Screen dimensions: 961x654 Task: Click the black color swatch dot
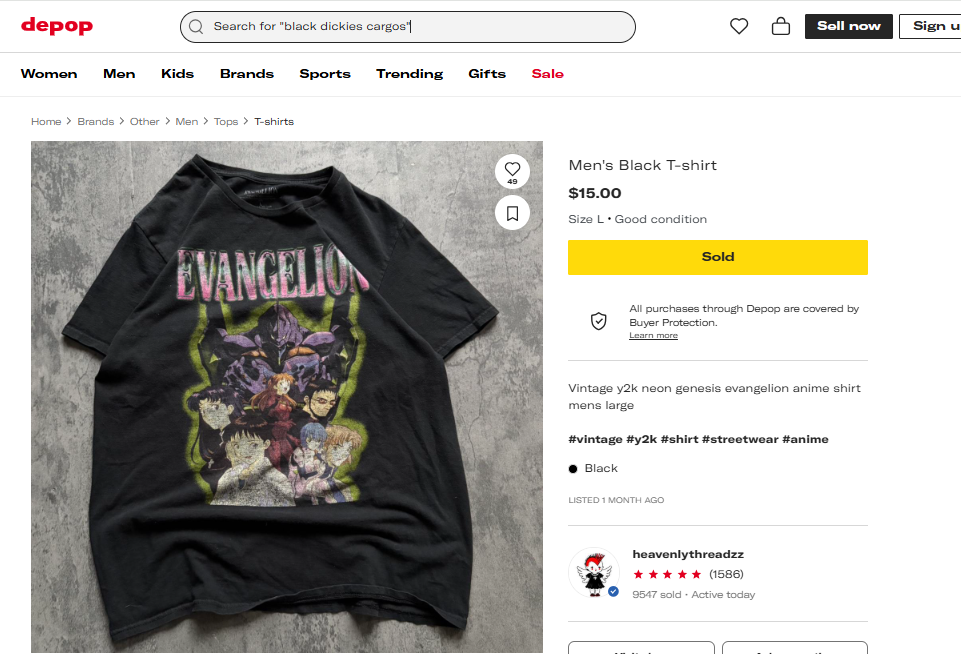[573, 469]
